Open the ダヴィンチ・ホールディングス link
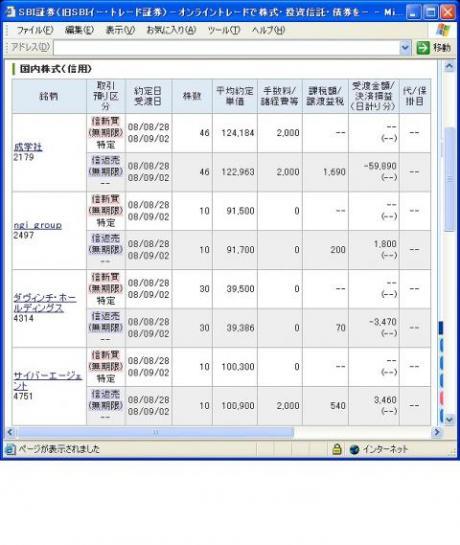The width and height of the screenshot is (460, 545). click(x=45, y=303)
